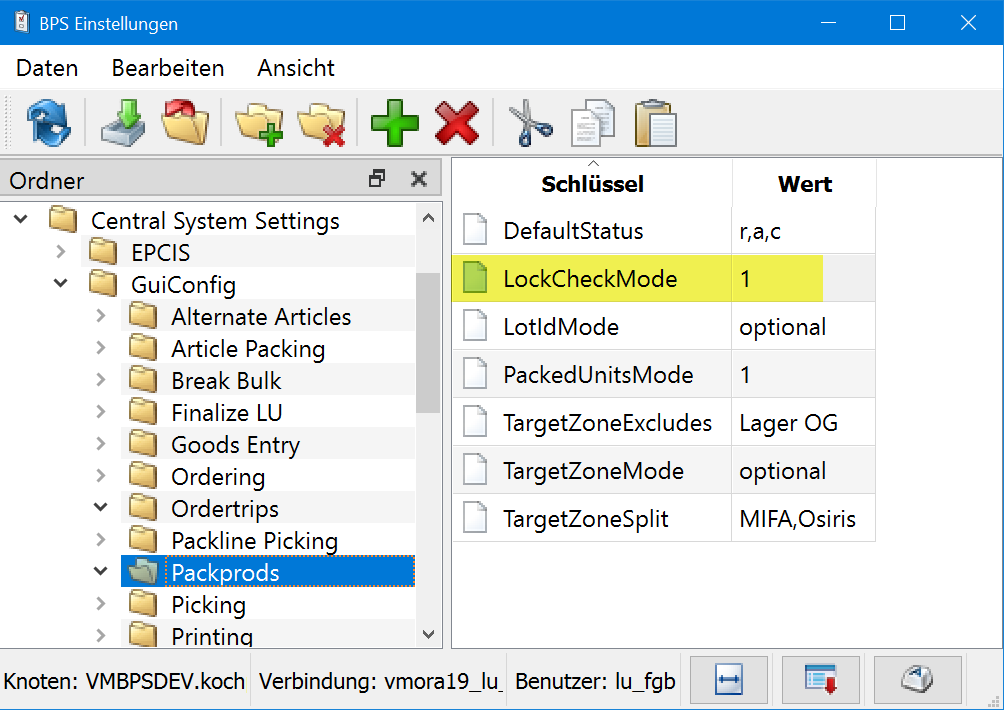Click the copy documents icon
Viewport: 1004px width, 710px height.
coord(592,124)
